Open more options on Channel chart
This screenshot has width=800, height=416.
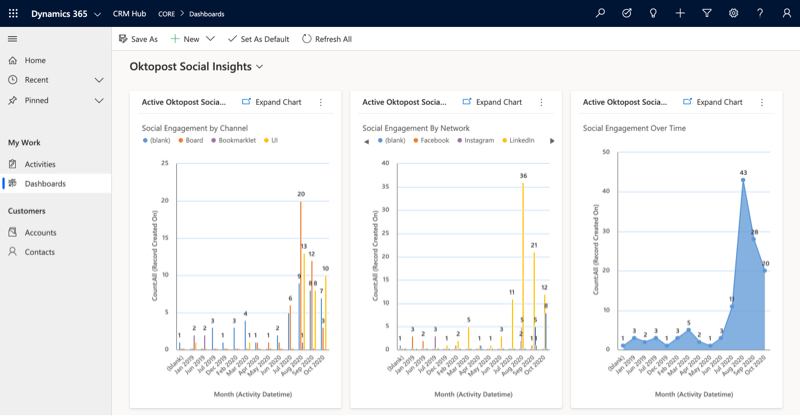[321, 103]
